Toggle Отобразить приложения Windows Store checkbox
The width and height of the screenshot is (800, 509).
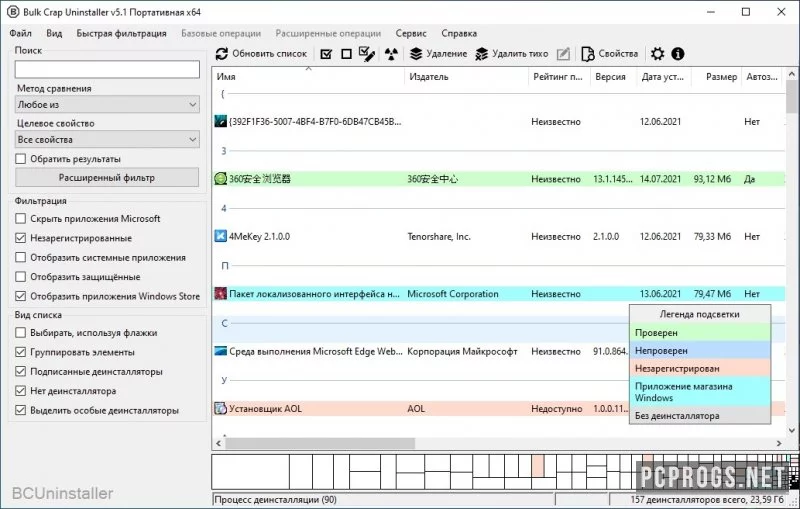click(20, 296)
